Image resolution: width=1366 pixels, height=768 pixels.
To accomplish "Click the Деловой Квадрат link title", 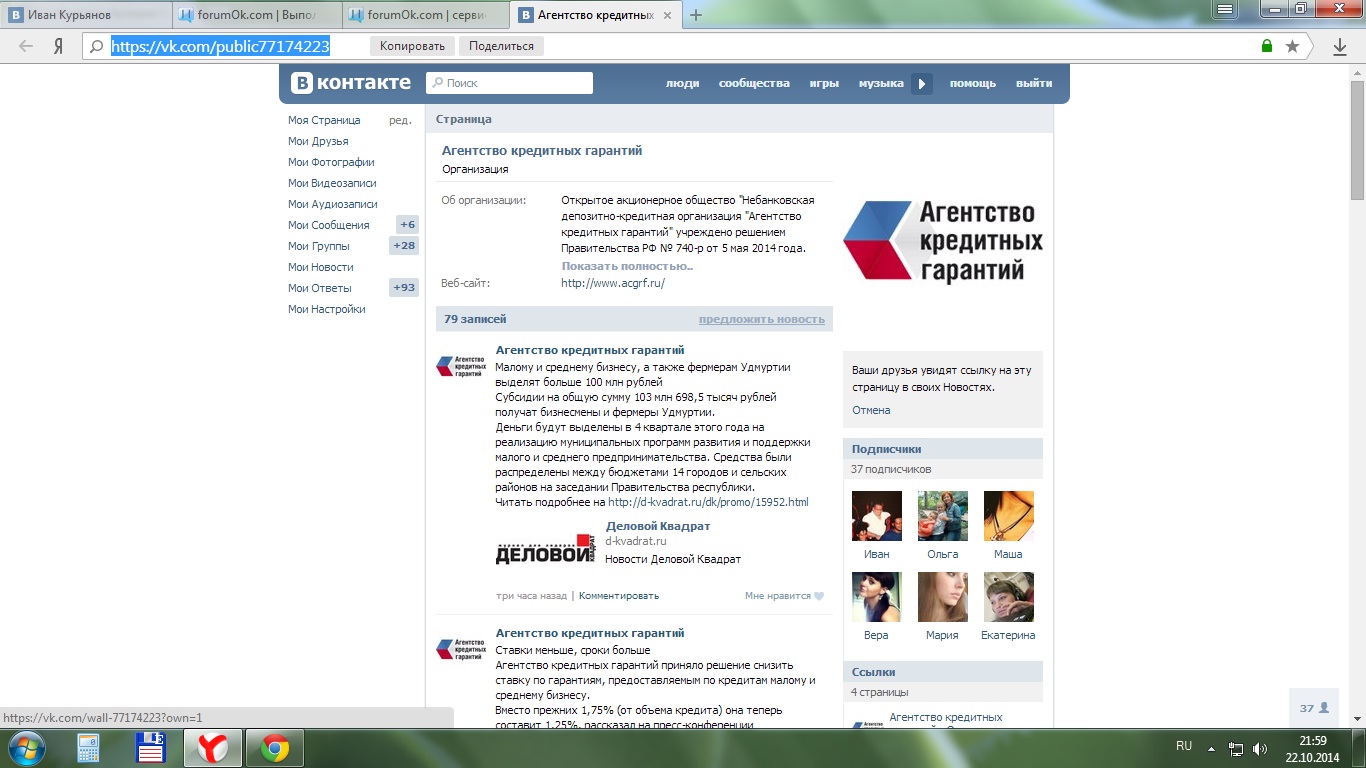I will (658, 526).
